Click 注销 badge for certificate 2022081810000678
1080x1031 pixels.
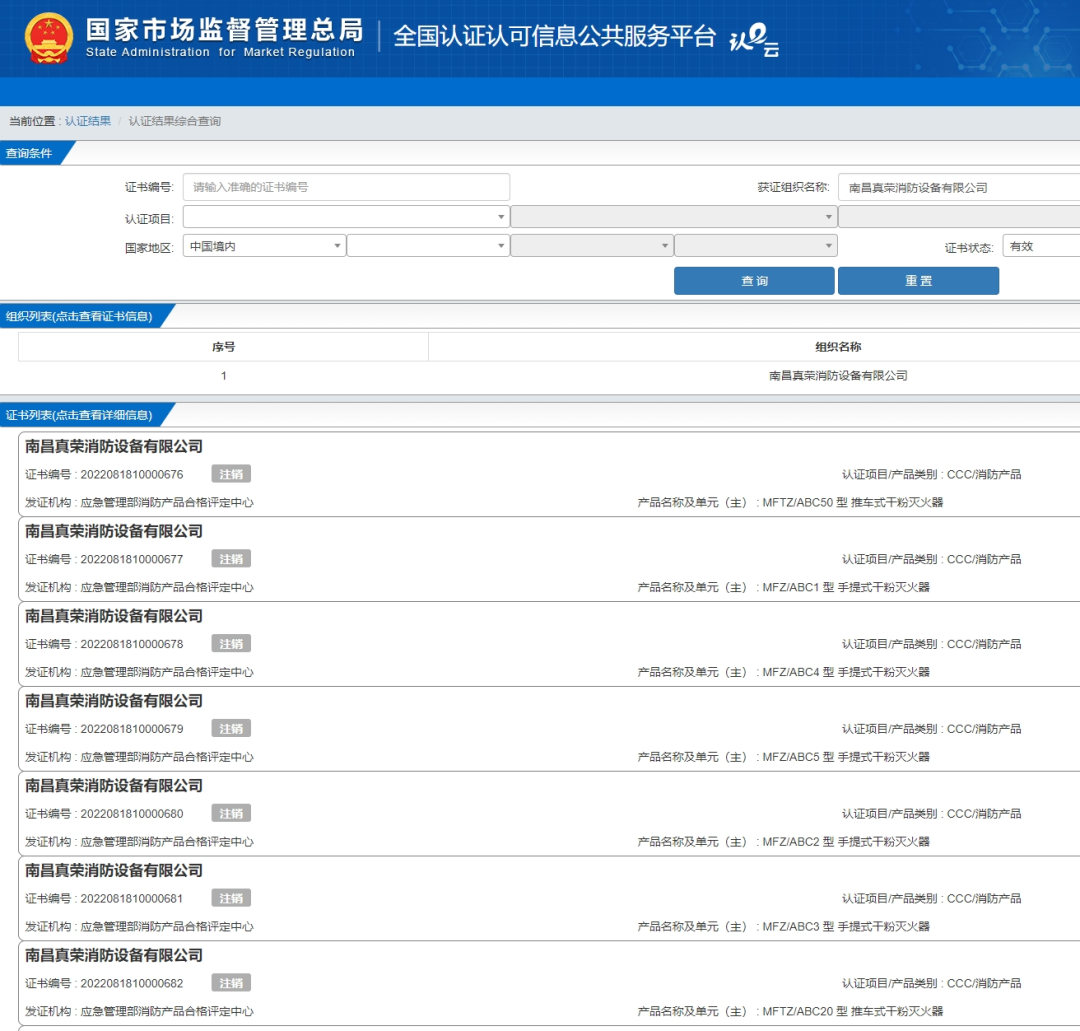point(231,643)
